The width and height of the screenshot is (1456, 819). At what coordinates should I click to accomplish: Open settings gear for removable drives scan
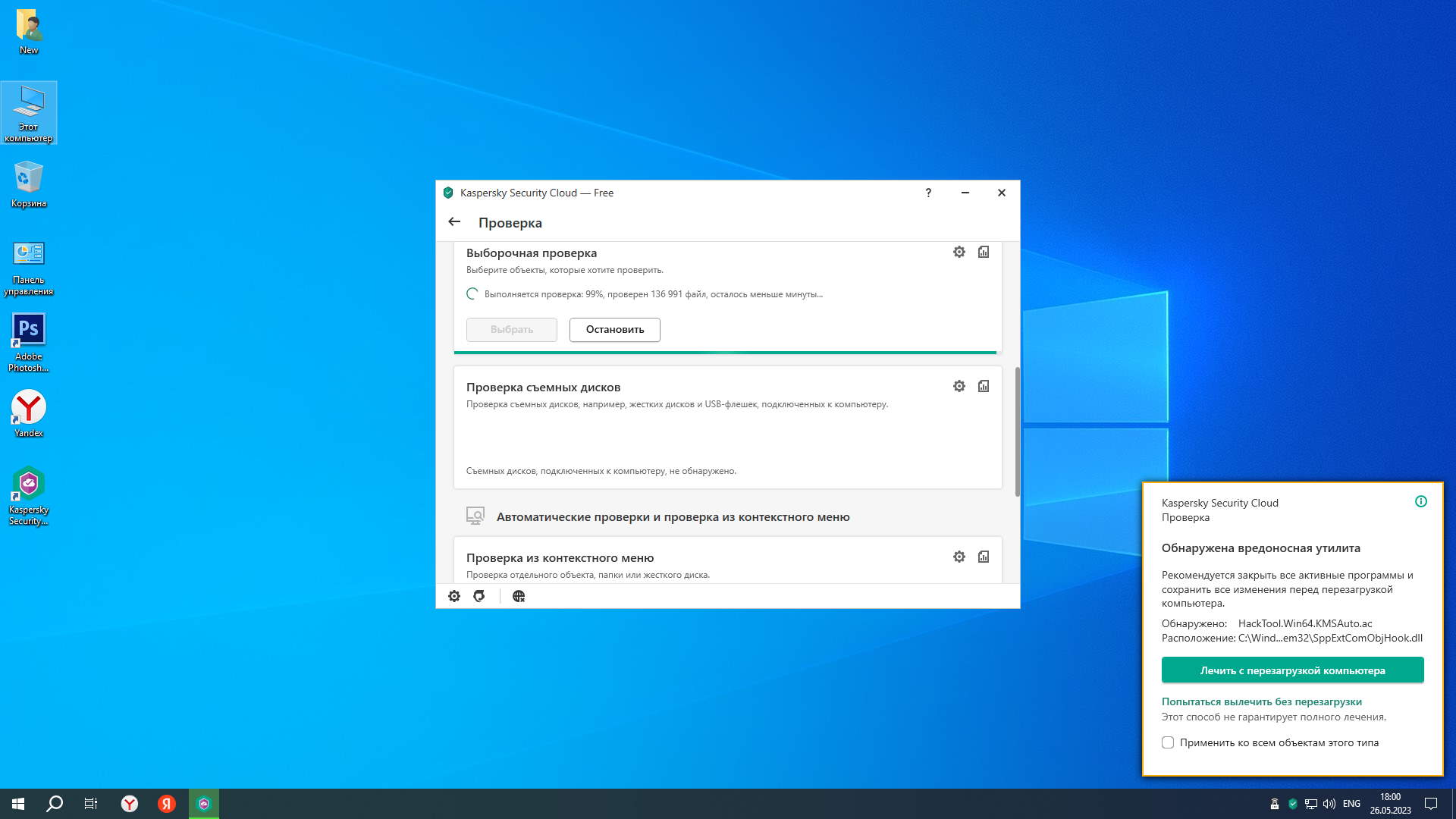(x=959, y=386)
